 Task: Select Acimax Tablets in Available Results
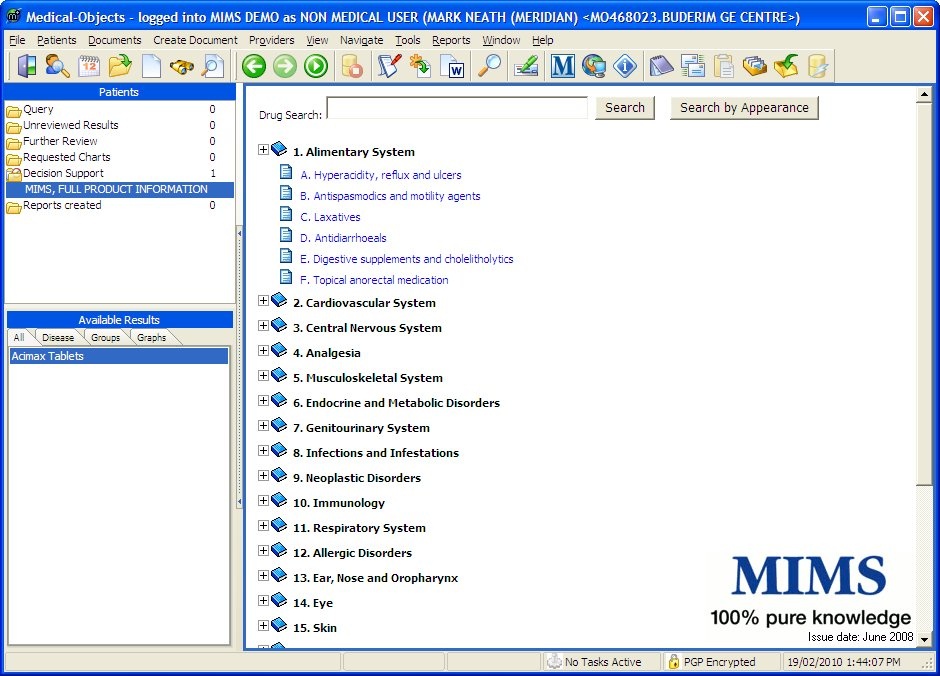pos(119,356)
